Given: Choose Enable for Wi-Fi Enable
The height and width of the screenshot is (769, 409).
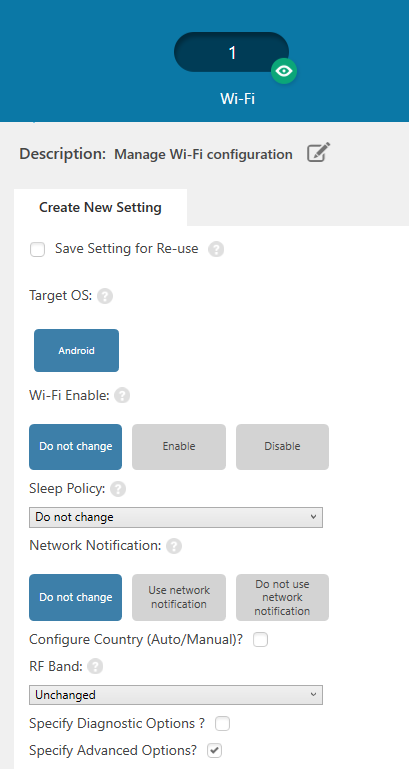Looking at the screenshot, I should coord(179,447).
